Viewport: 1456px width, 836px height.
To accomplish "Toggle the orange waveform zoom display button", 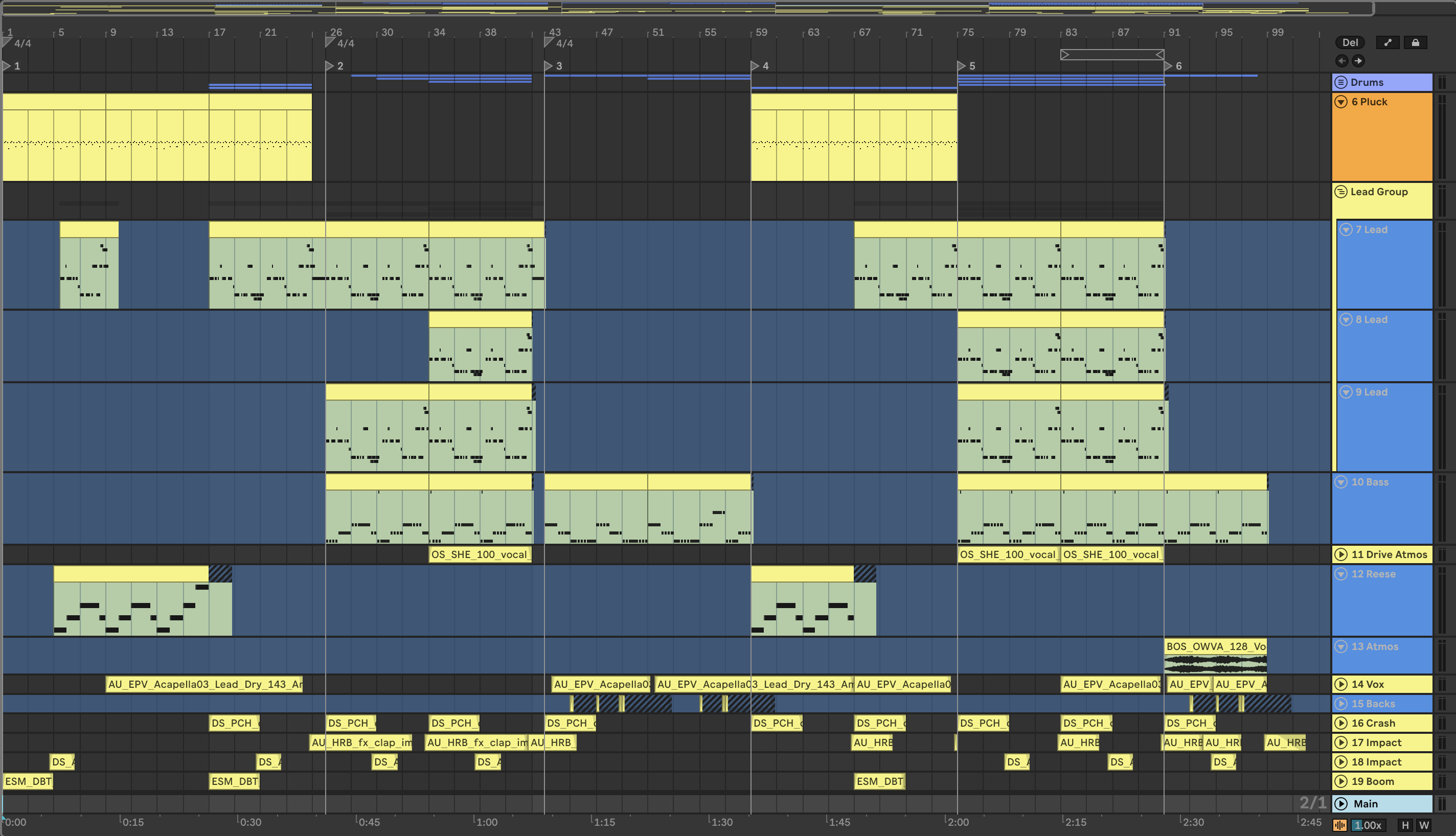I will pyautogui.click(x=1340, y=825).
